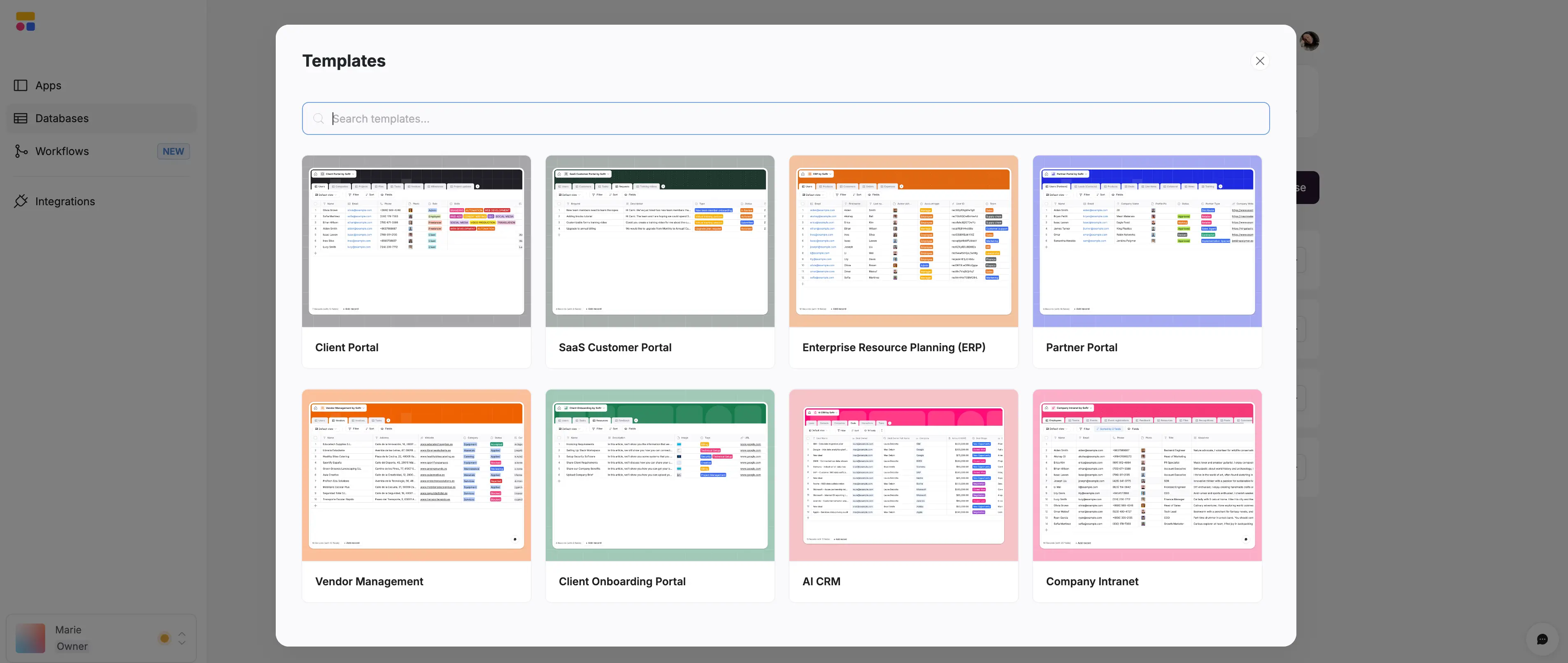Click the Softr logo icon
Image resolution: width=1568 pixels, height=663 pixels.
click(25, 21)
